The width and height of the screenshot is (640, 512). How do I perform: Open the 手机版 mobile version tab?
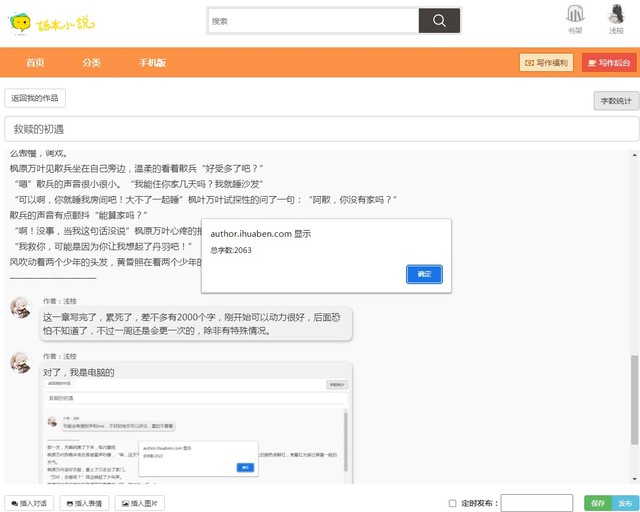click(153, 63)
